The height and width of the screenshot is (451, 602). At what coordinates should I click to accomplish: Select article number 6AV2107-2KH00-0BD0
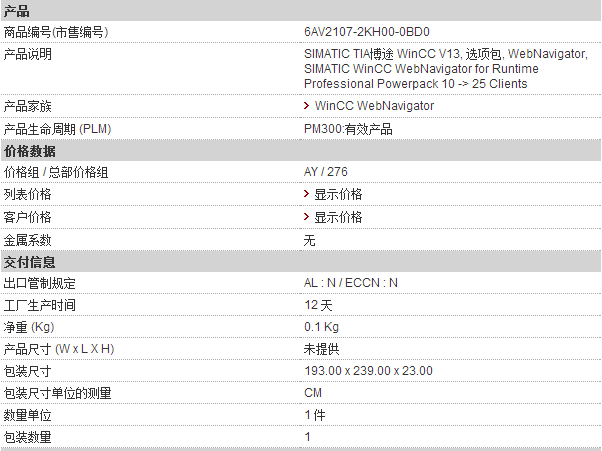(367, 31)
